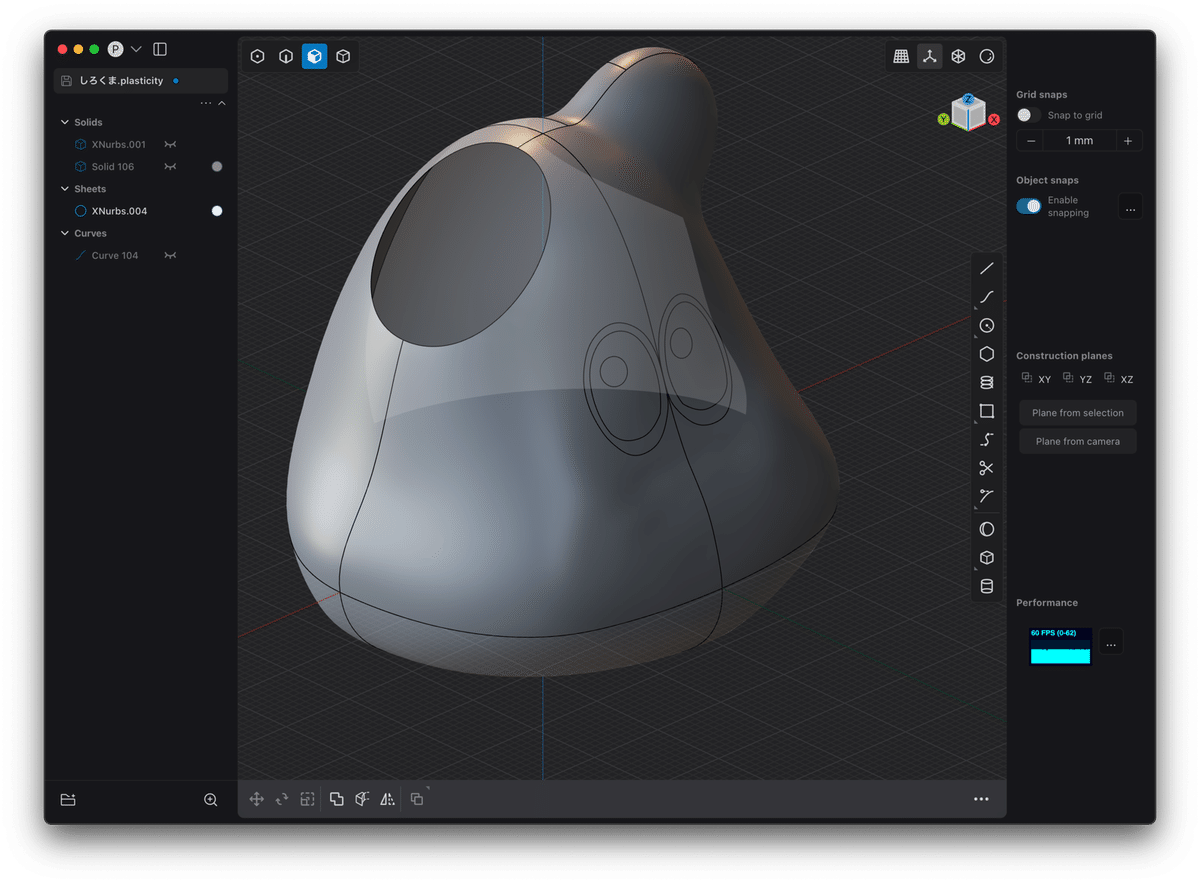This screenshot has height=883, width=1200.
Task: Collapse the Sheets group
Action: coord(65,189)
